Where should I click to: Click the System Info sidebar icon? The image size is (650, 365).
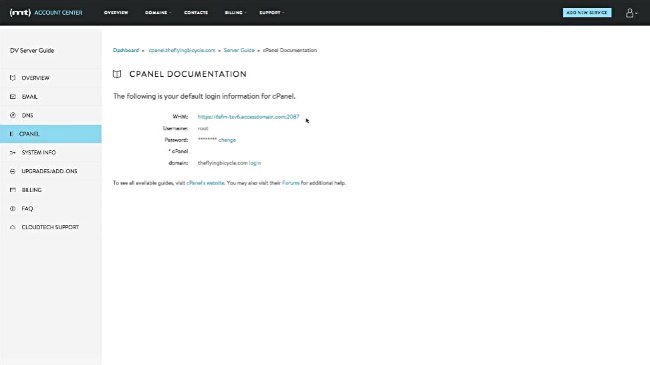pos(13,152)
